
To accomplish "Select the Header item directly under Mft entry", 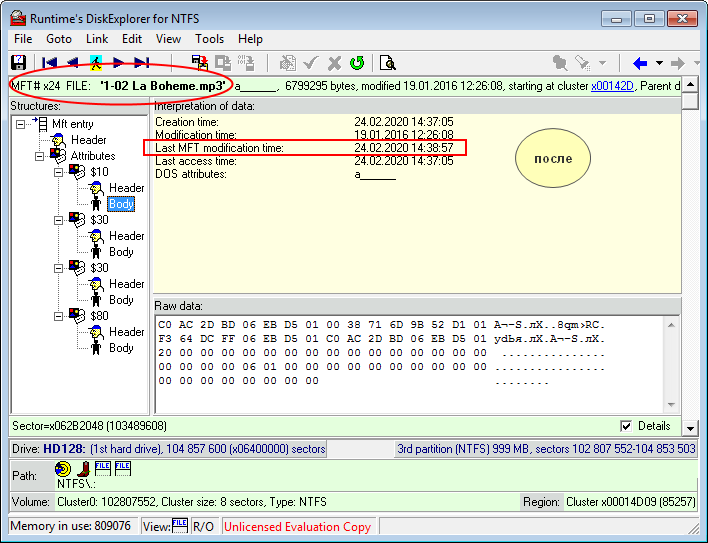I will click(88, 140).
